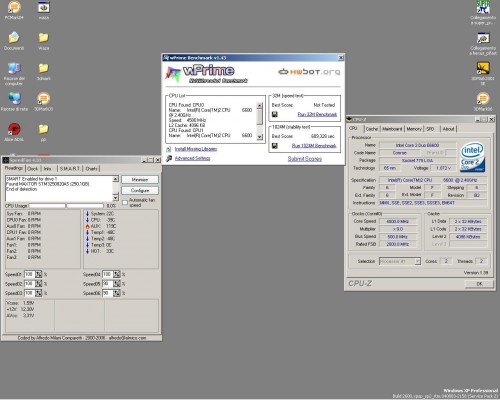Click the Configure button in SpeedFan

140,190
